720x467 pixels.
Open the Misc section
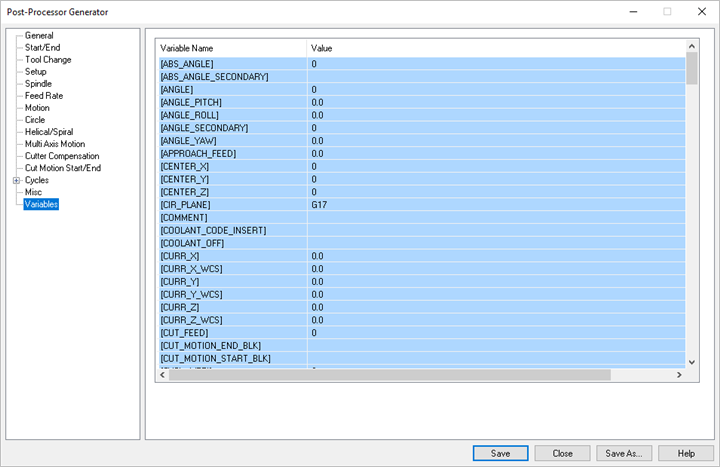tap(33, 192)
